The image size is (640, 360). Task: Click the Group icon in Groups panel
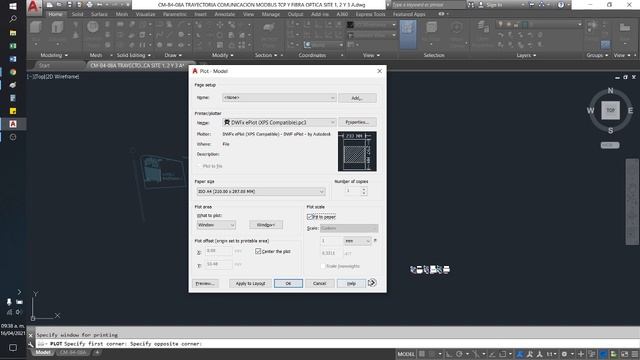591,26
